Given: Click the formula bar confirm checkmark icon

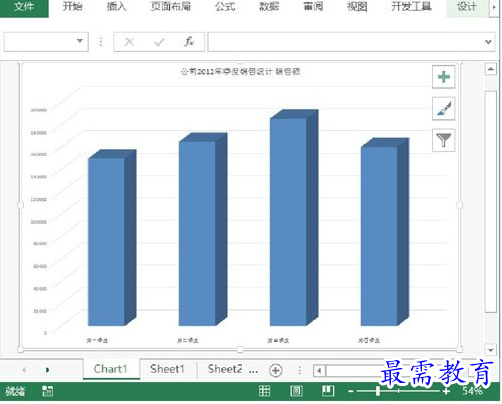Looking at the screenshot, I should click(159, 42).
